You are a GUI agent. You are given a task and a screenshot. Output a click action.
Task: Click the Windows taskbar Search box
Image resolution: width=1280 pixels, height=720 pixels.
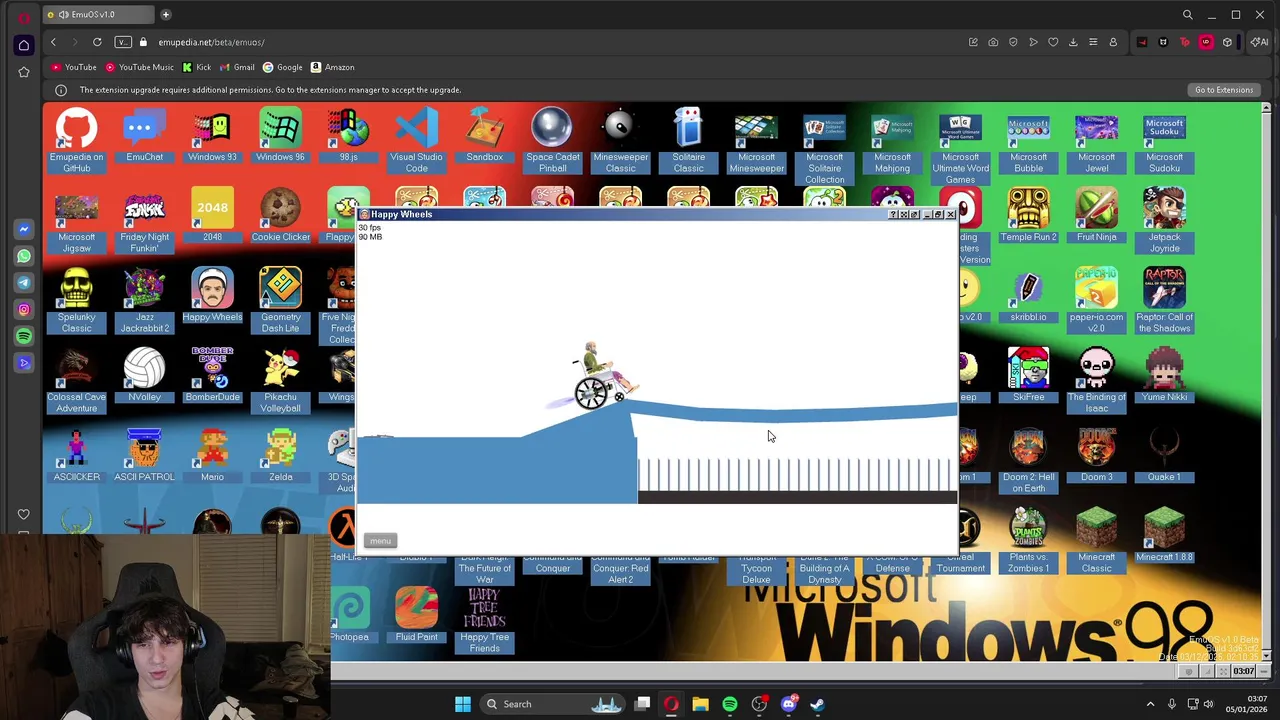553,704
